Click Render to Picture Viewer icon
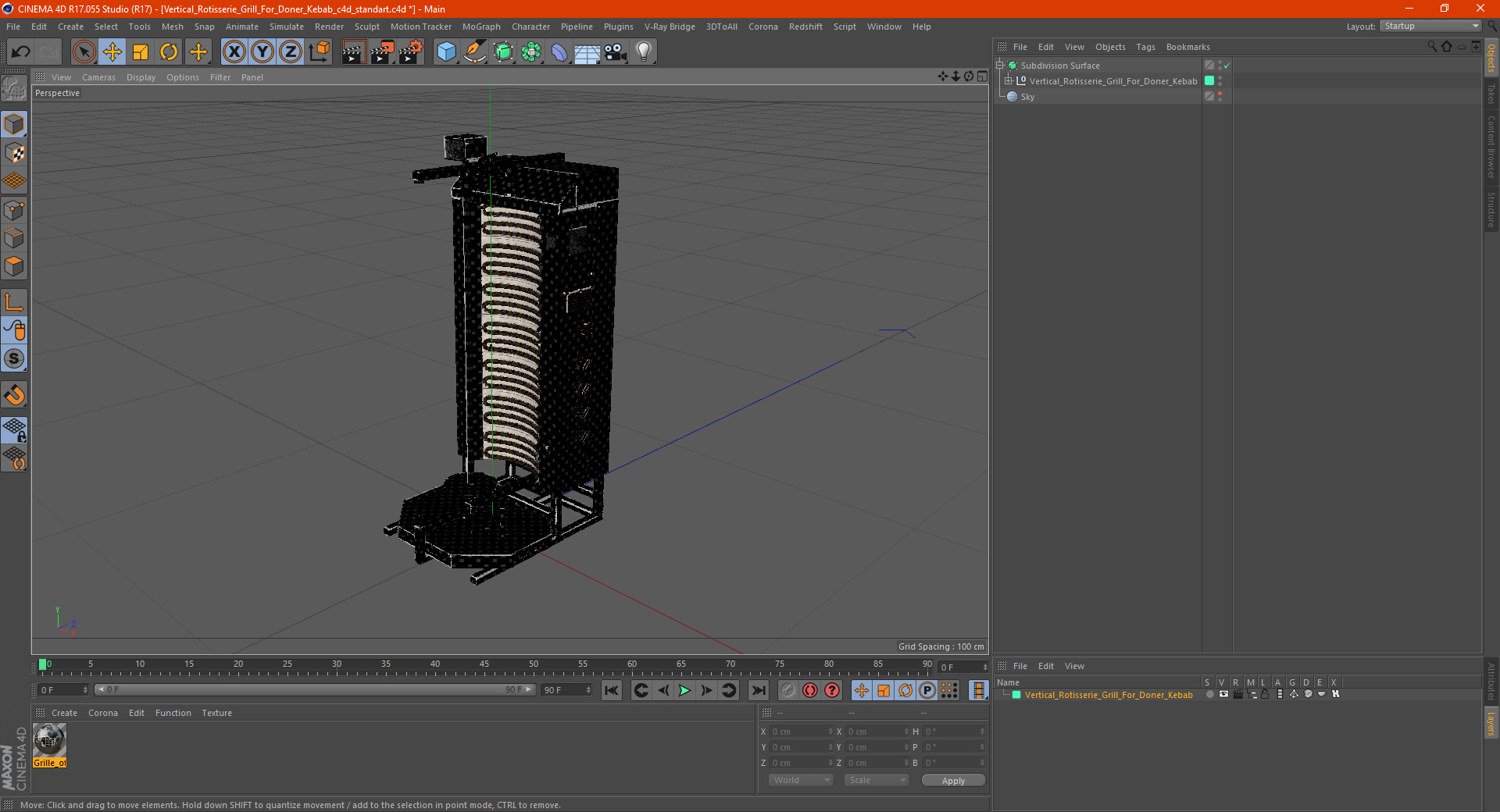Image resolution: width=1500 pixels, height=812 pixels. [x=382, y=52]
